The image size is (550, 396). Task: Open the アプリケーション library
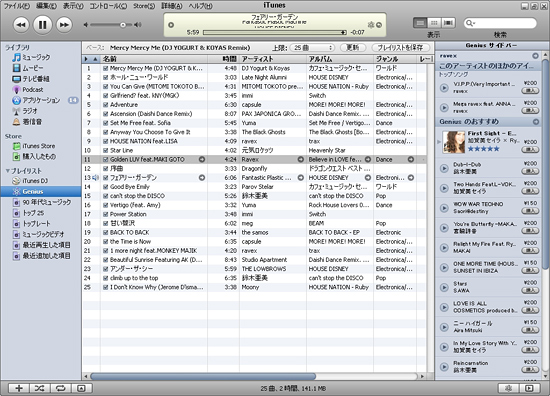pyautogui.click(x=36, y=100)
